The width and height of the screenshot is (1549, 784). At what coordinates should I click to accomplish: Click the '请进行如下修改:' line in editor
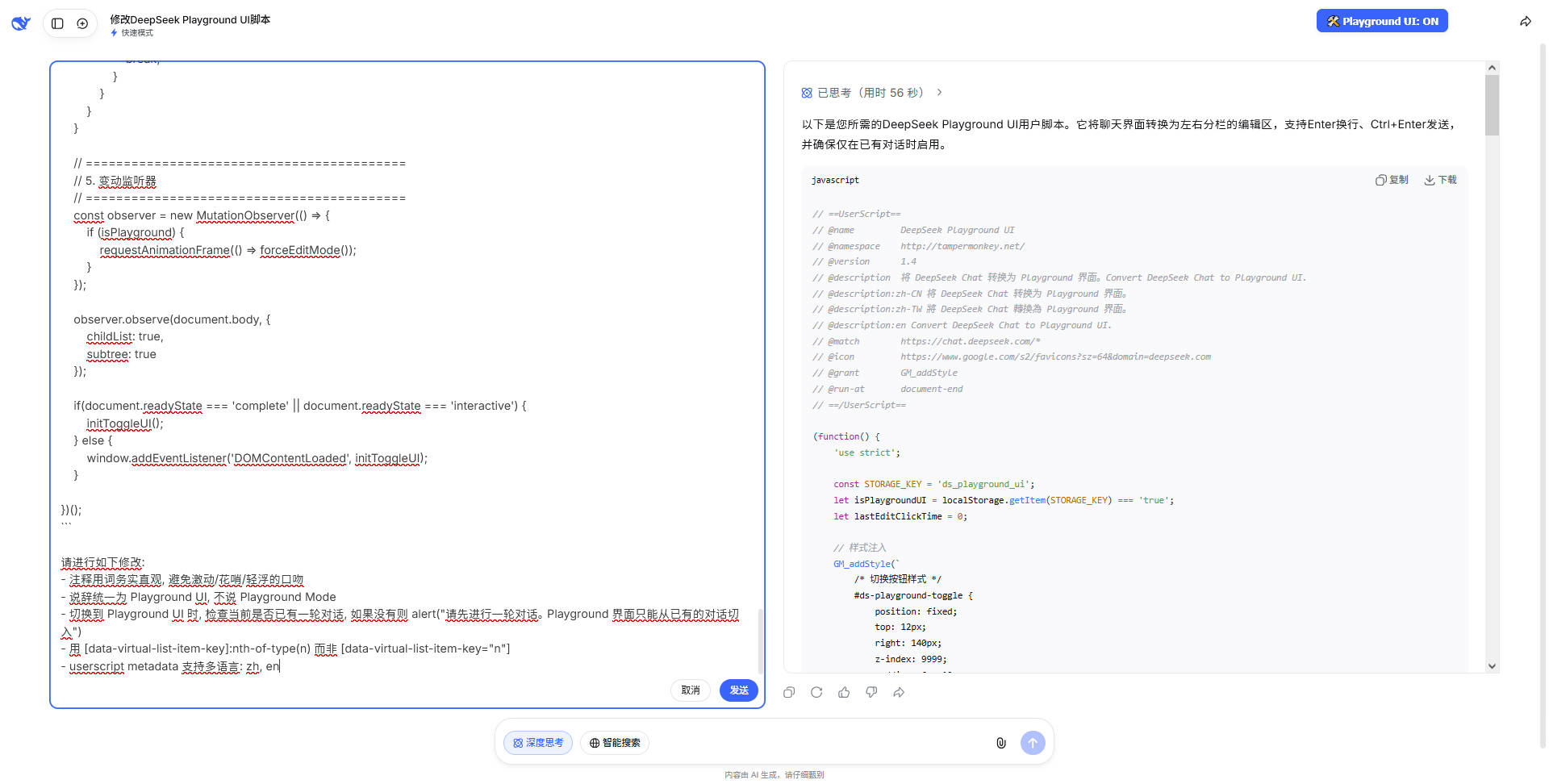(102, 563)
